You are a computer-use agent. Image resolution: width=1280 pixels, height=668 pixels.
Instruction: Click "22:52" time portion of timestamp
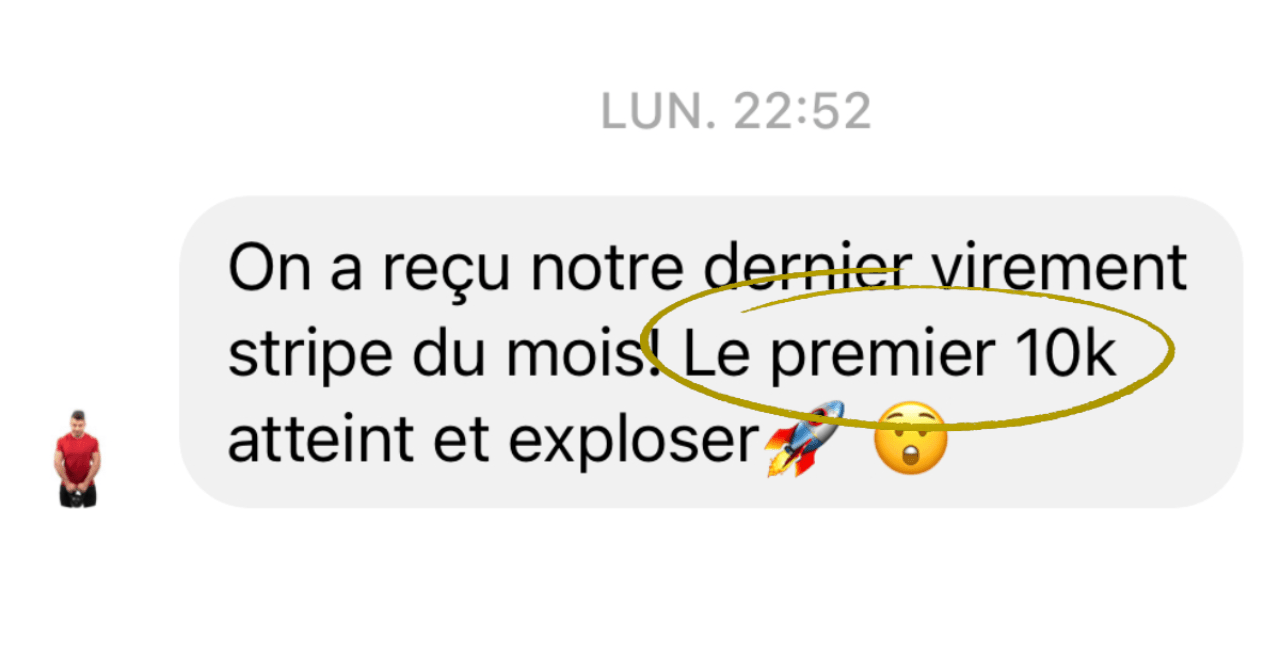[x=802, y=112]
